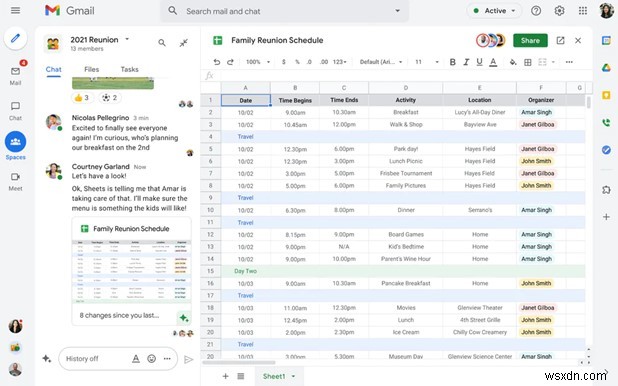Apply bold formatting
Viewport: 618px width, 386px height.
pos(452,62)
